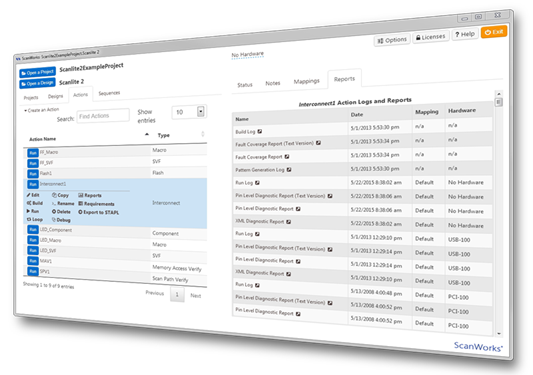The width and height of the screenshot is (533, 375).
Task: Click Run button for MAV1 action
Action: pos(33,261)
